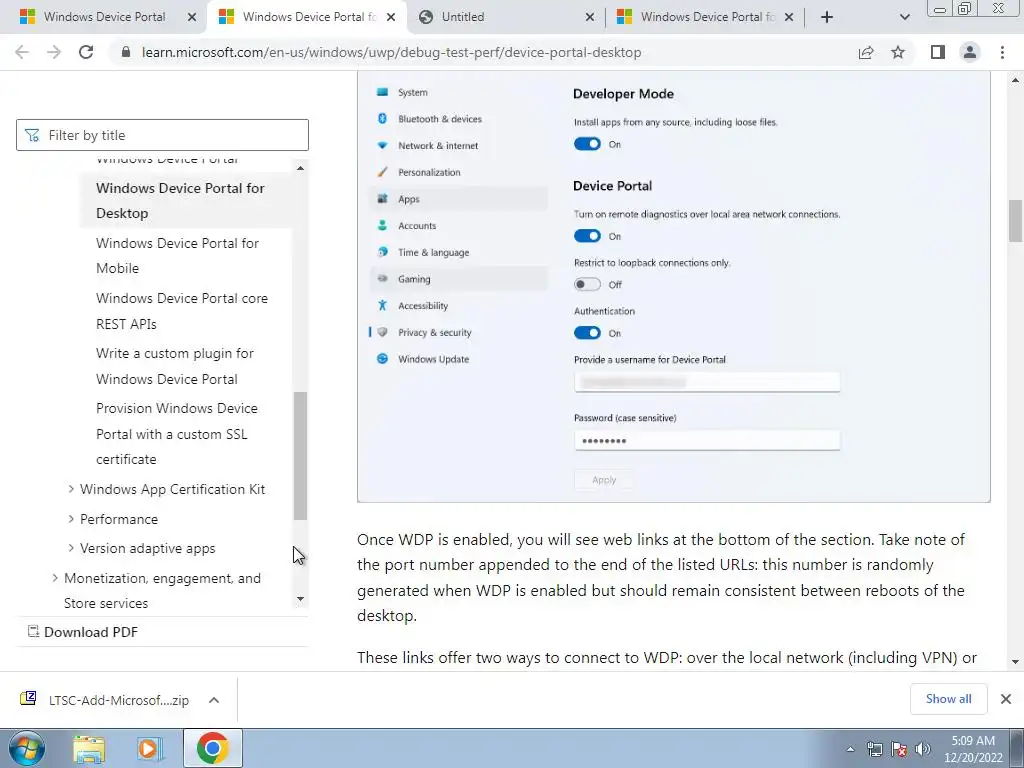Click the Password (case sensitive) field
Viewport: 1024px width, 768px height.
click(707, 440)
